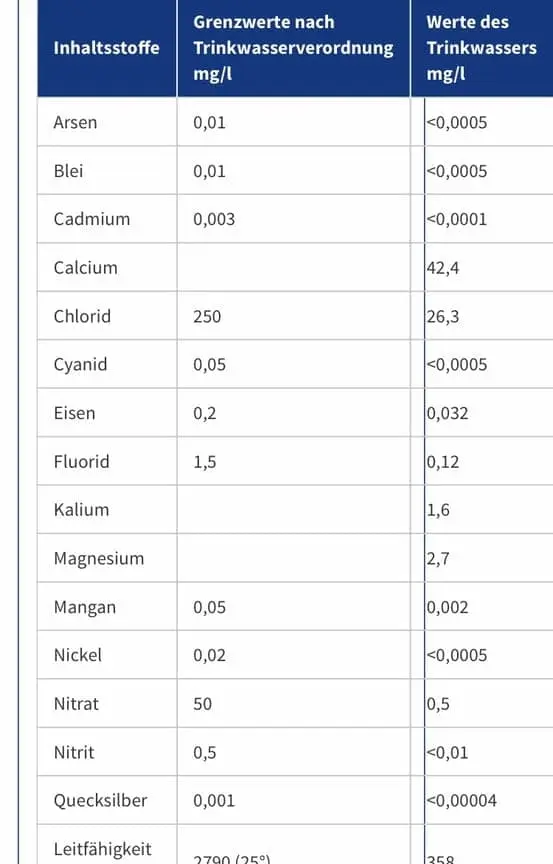Select the Nitrat limit value 50

point(202,704)
